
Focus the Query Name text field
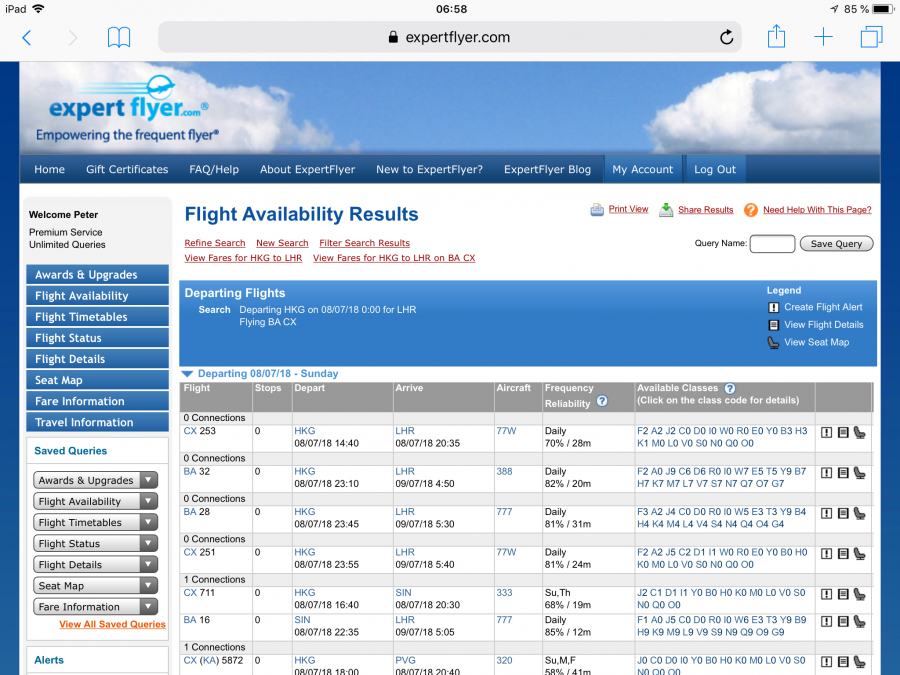pyautogui.click(x=772, y=244)
